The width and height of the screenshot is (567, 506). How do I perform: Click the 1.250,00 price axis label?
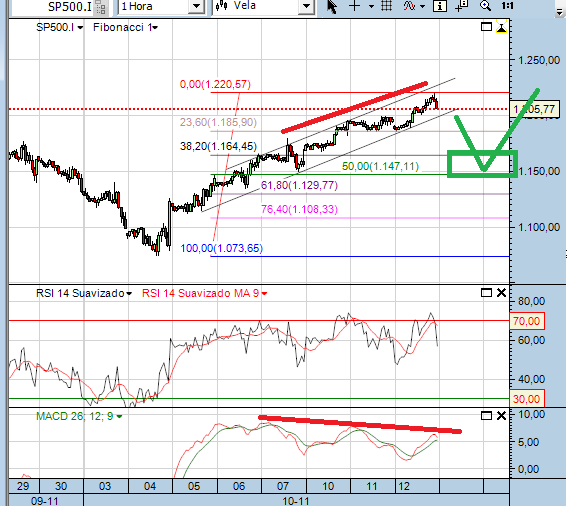click(x=539, y=60)
